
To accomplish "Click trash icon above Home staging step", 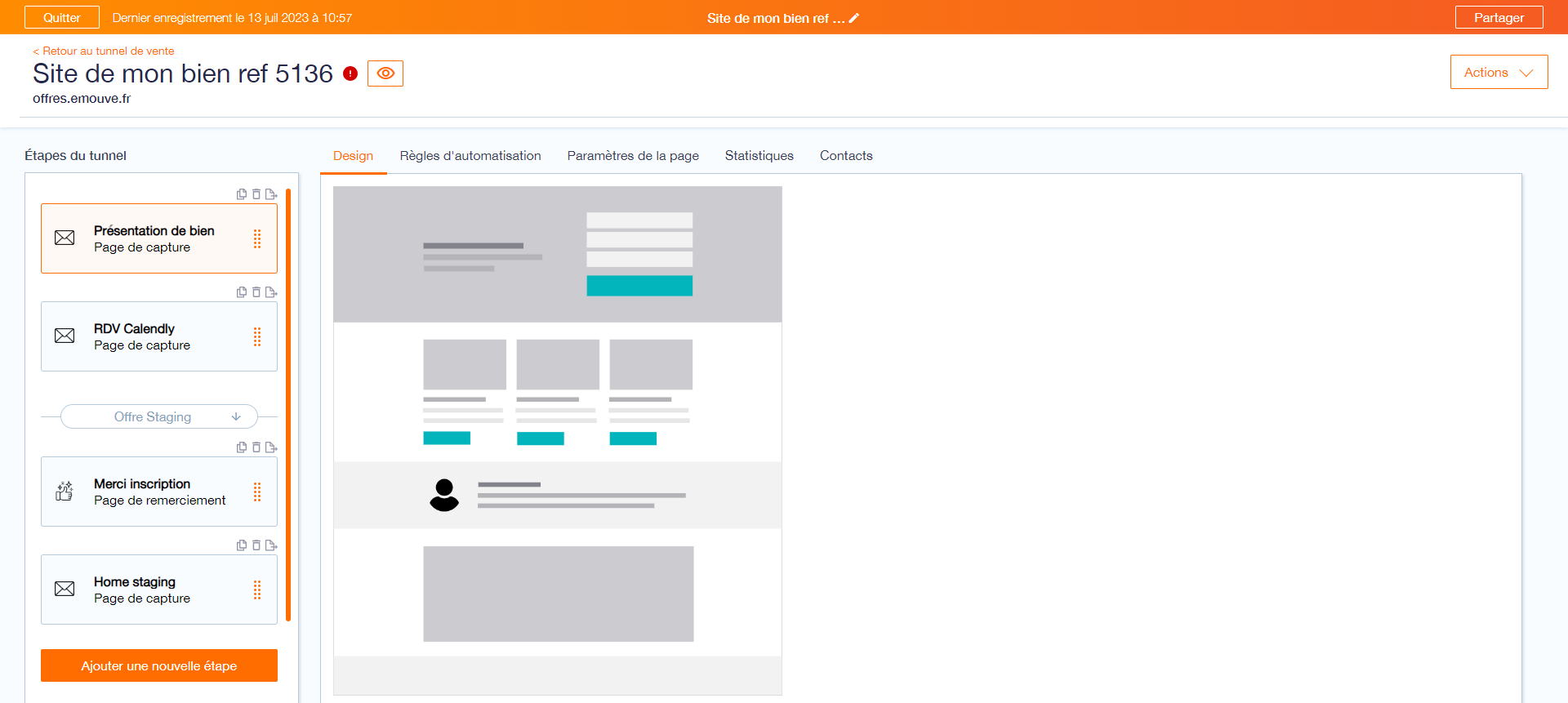I will (x=256, y=545).
